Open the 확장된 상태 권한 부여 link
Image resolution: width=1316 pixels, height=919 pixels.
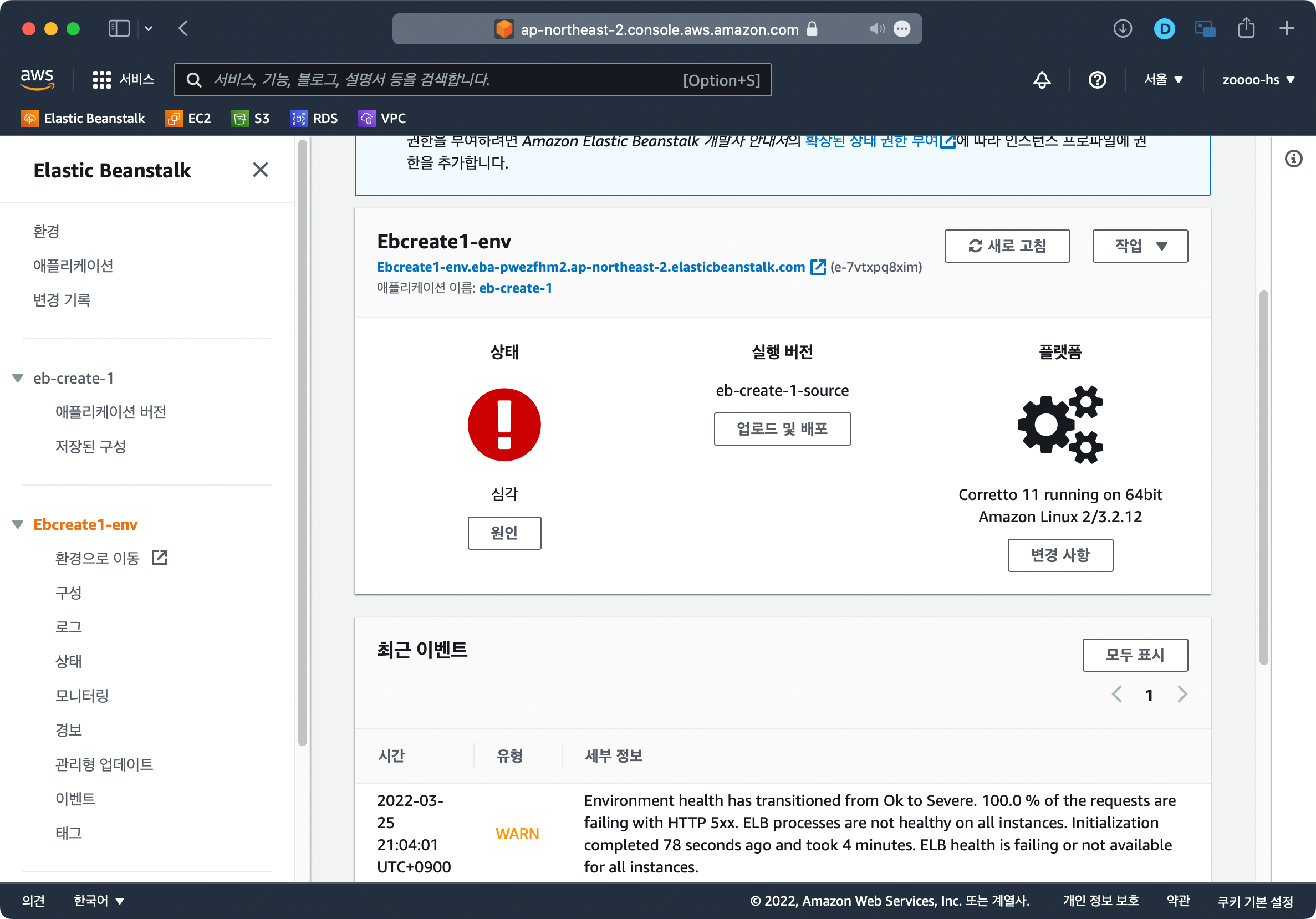(871, 141)
